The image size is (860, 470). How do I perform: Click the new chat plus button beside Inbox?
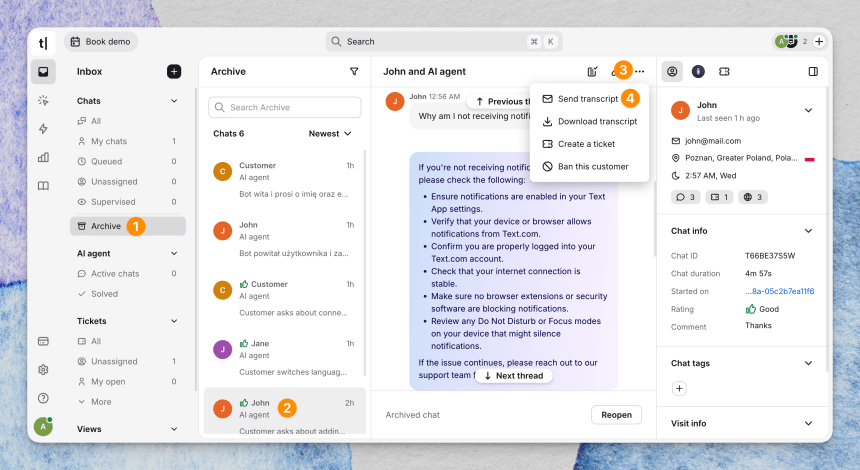(x=174, y=71)
